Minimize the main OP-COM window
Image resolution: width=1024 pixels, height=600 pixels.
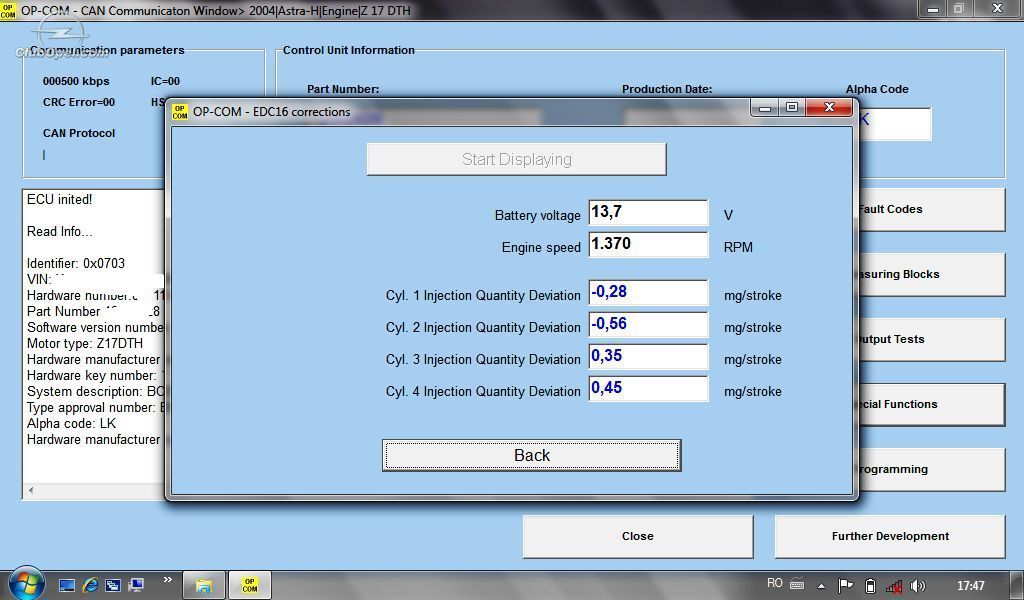(x=933, y=9)
